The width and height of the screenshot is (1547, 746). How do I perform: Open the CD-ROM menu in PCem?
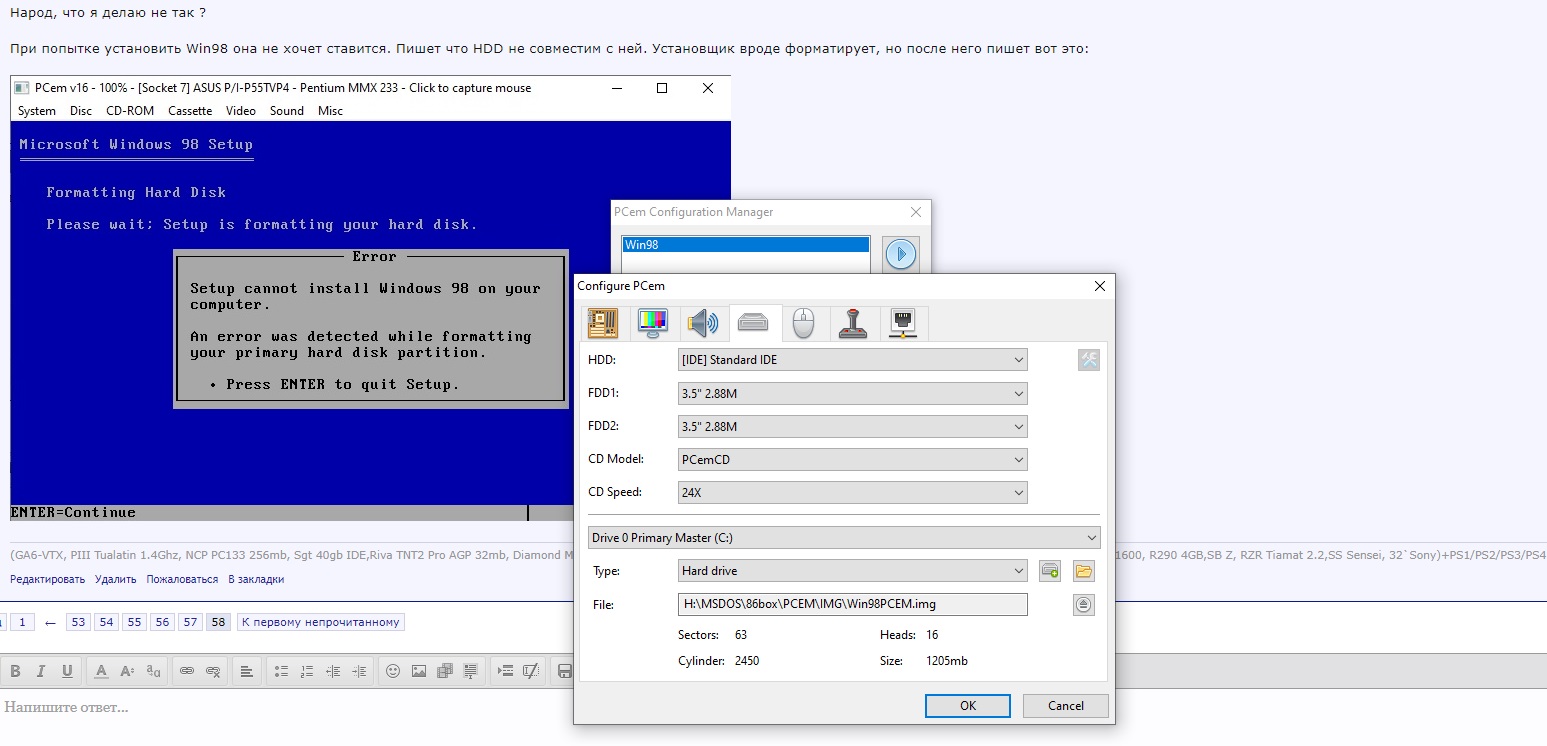tap(130, 111)
